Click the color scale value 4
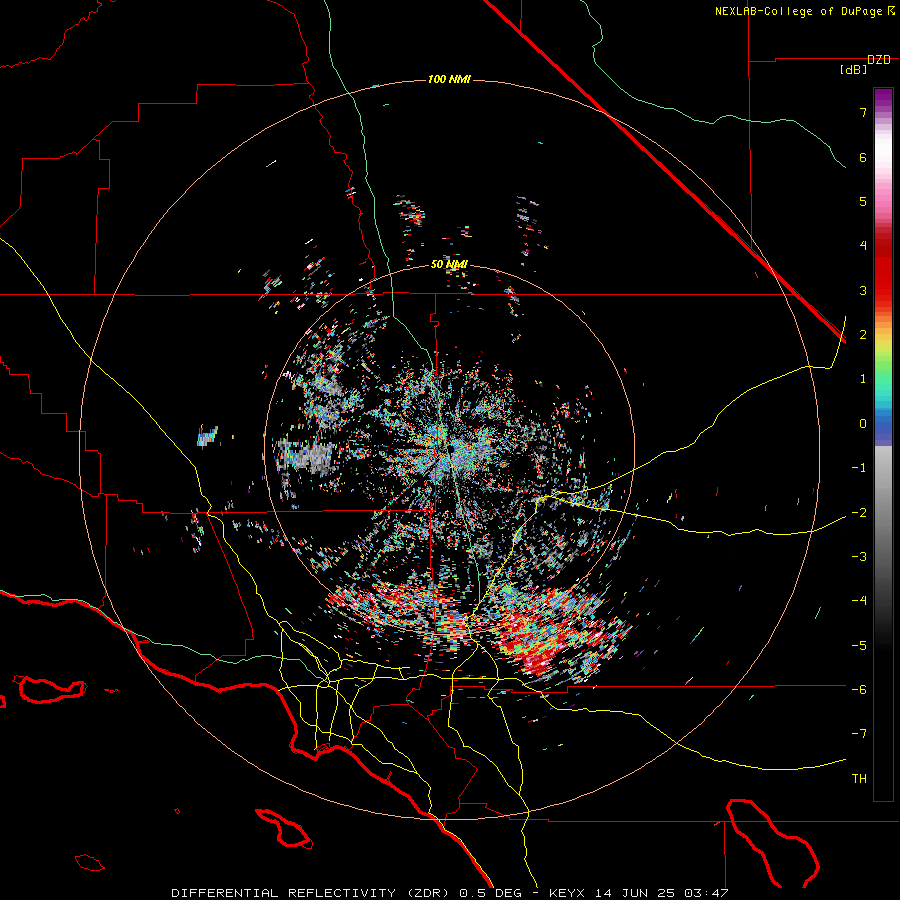 [863, 246]
